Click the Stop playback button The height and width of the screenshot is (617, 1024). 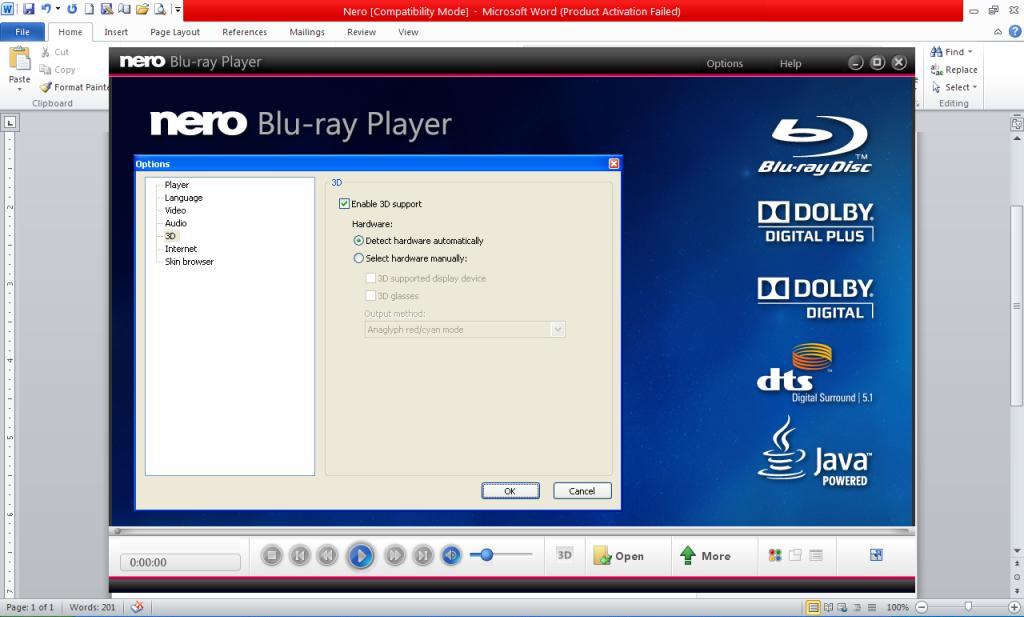(272, 556)
